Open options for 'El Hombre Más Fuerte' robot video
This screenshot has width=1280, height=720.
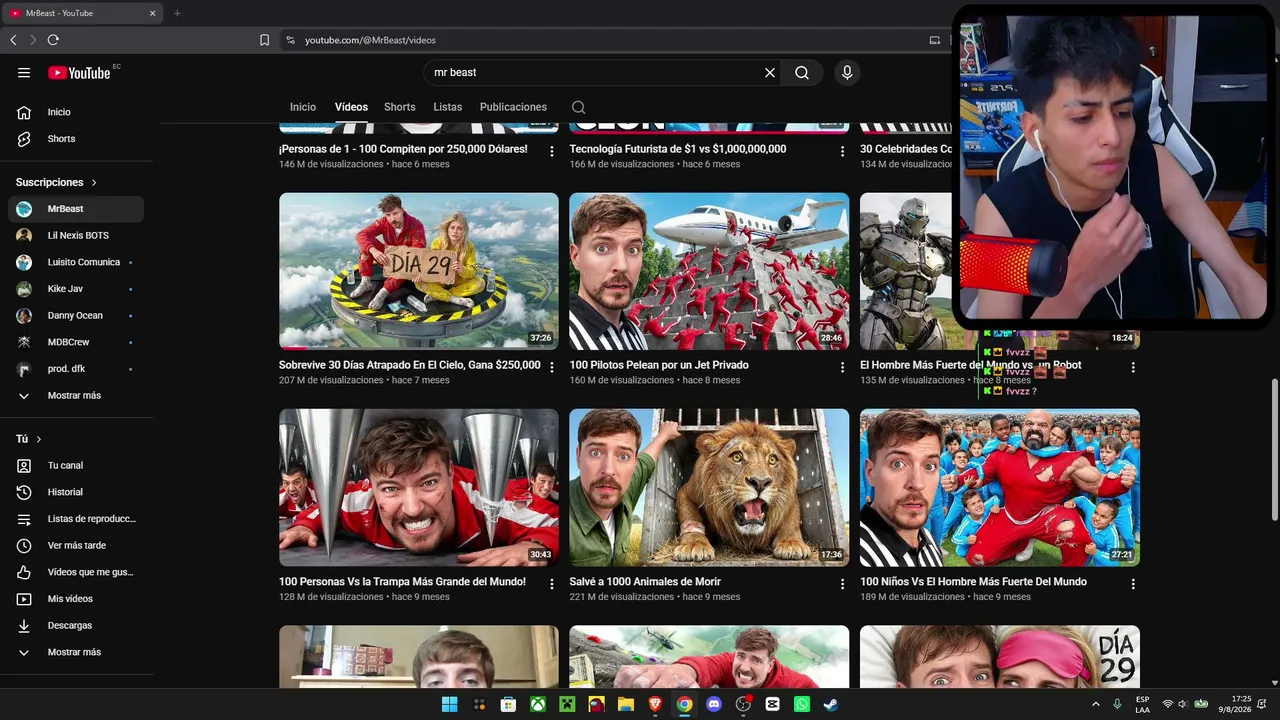pos(1132,367)
